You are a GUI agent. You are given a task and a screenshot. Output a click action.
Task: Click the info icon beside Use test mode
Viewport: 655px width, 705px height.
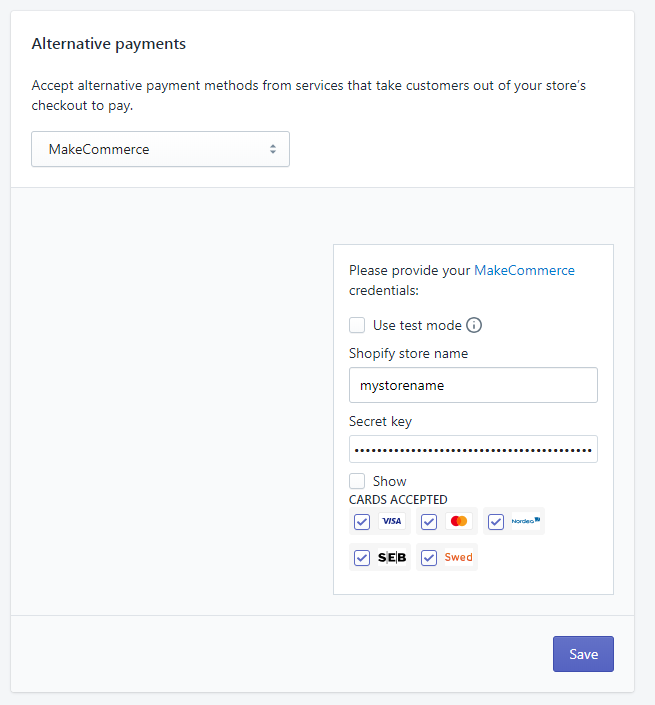coord(474,325)
